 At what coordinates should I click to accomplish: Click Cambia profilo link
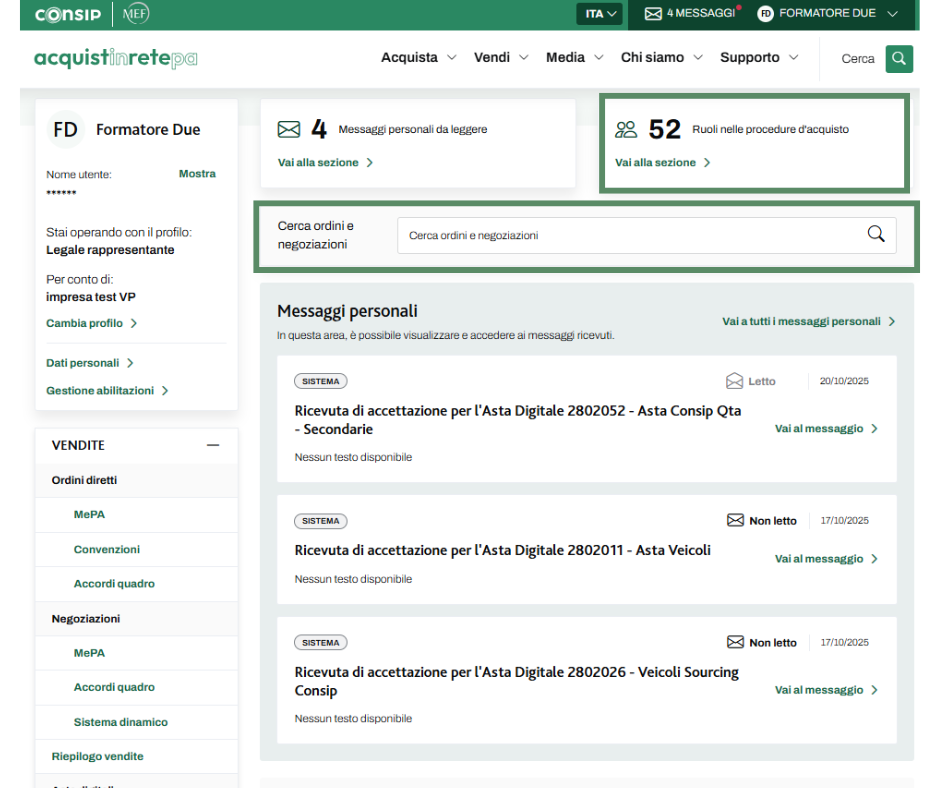pyautogui.click(x=91, y=323)
